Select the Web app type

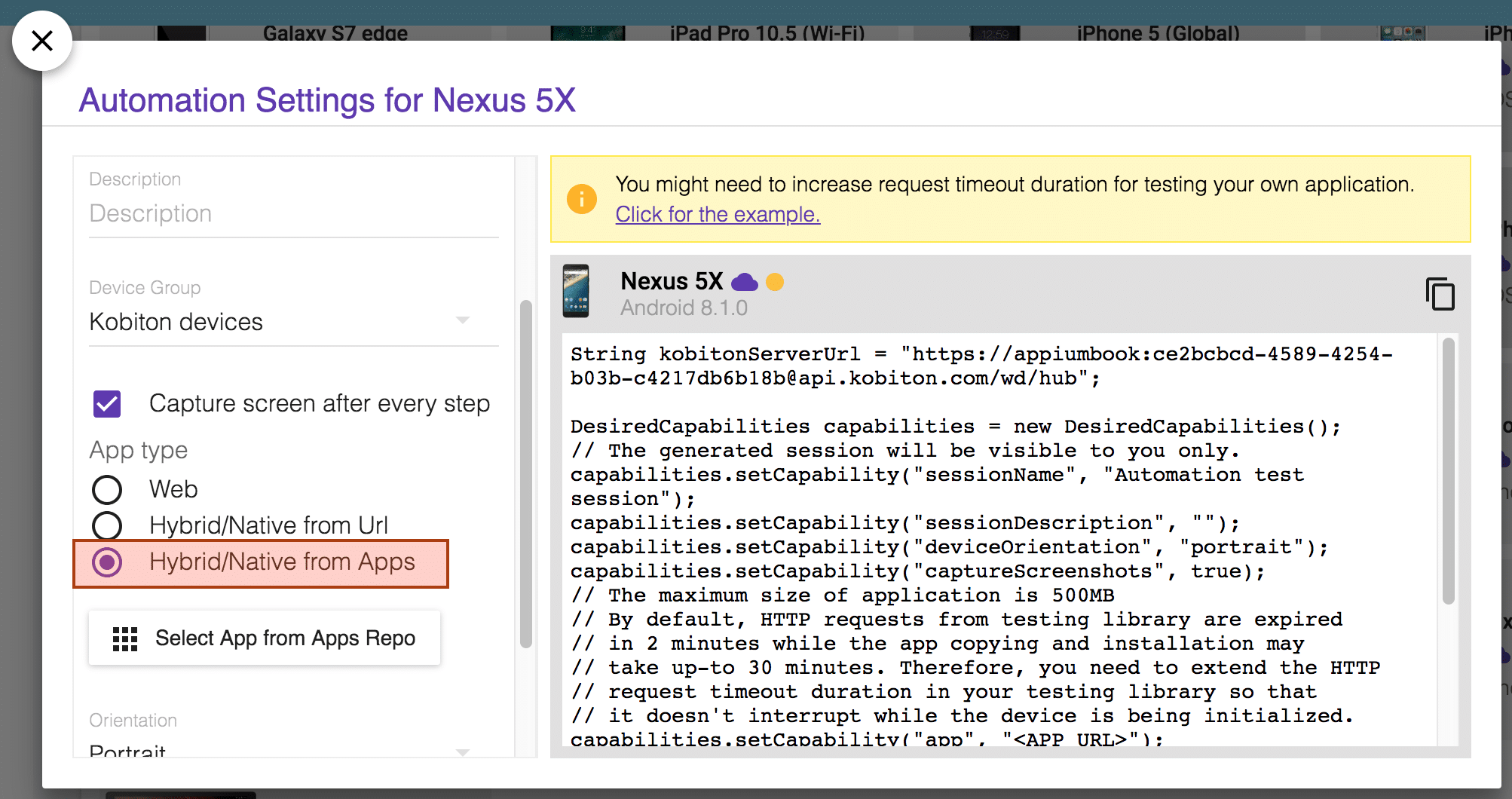(x=107, y=490)
